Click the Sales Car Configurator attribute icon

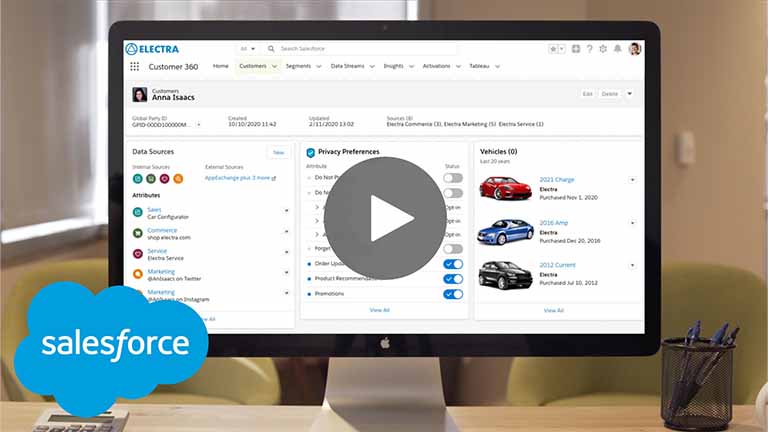[138, 213]
